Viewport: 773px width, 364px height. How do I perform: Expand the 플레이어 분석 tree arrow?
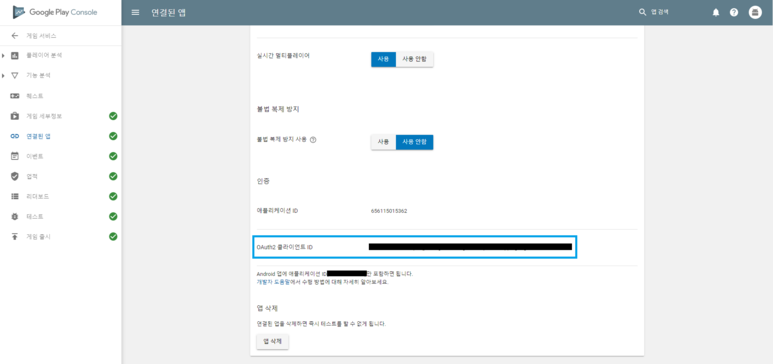click(x=3, y=56)
